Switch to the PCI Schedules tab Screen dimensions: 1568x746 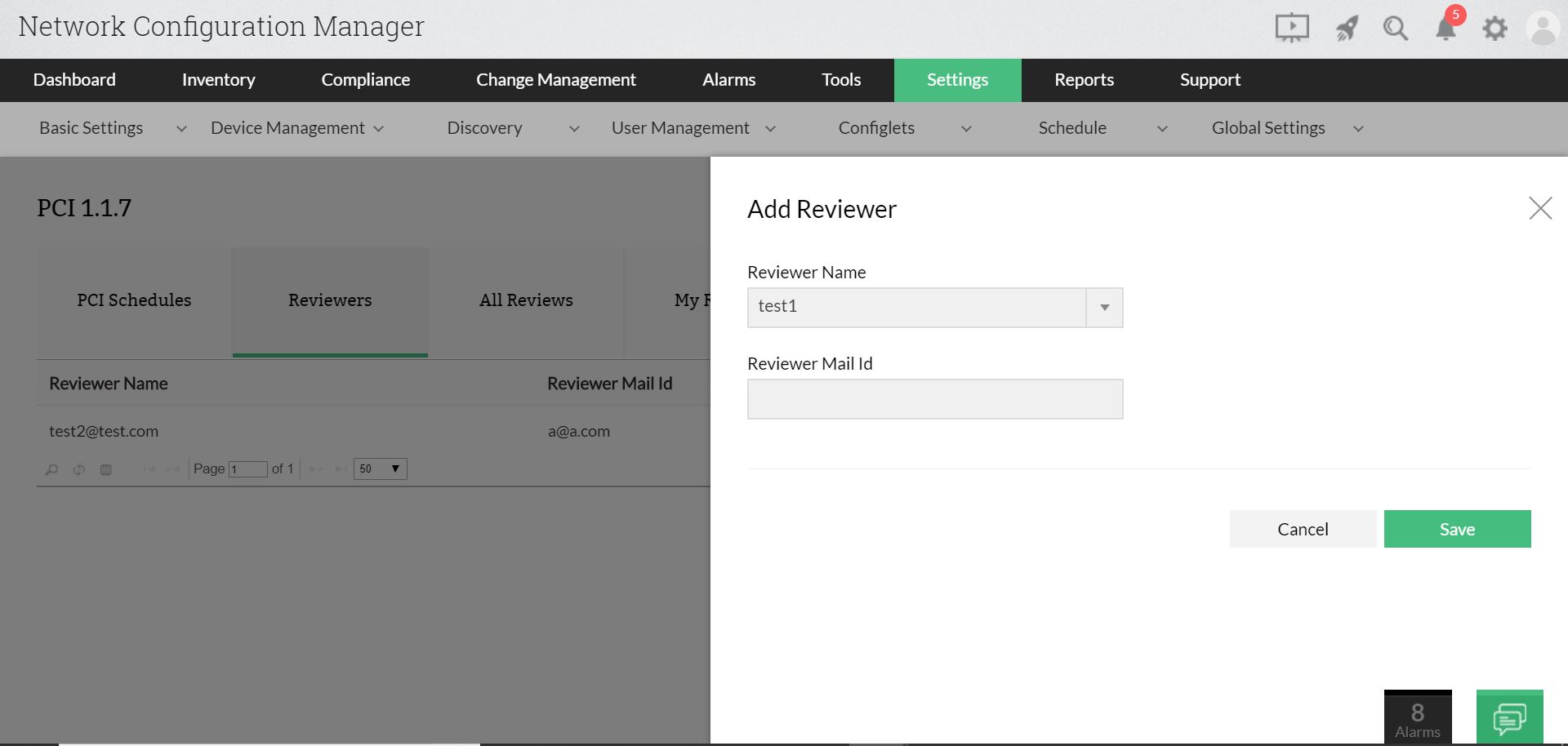coord(134,300)
